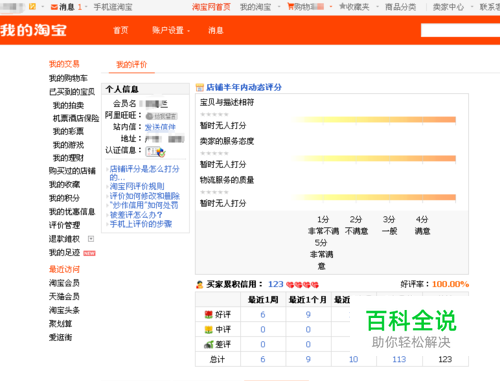Open 我的拍卖 in sidebar

(x=68, y=105)
